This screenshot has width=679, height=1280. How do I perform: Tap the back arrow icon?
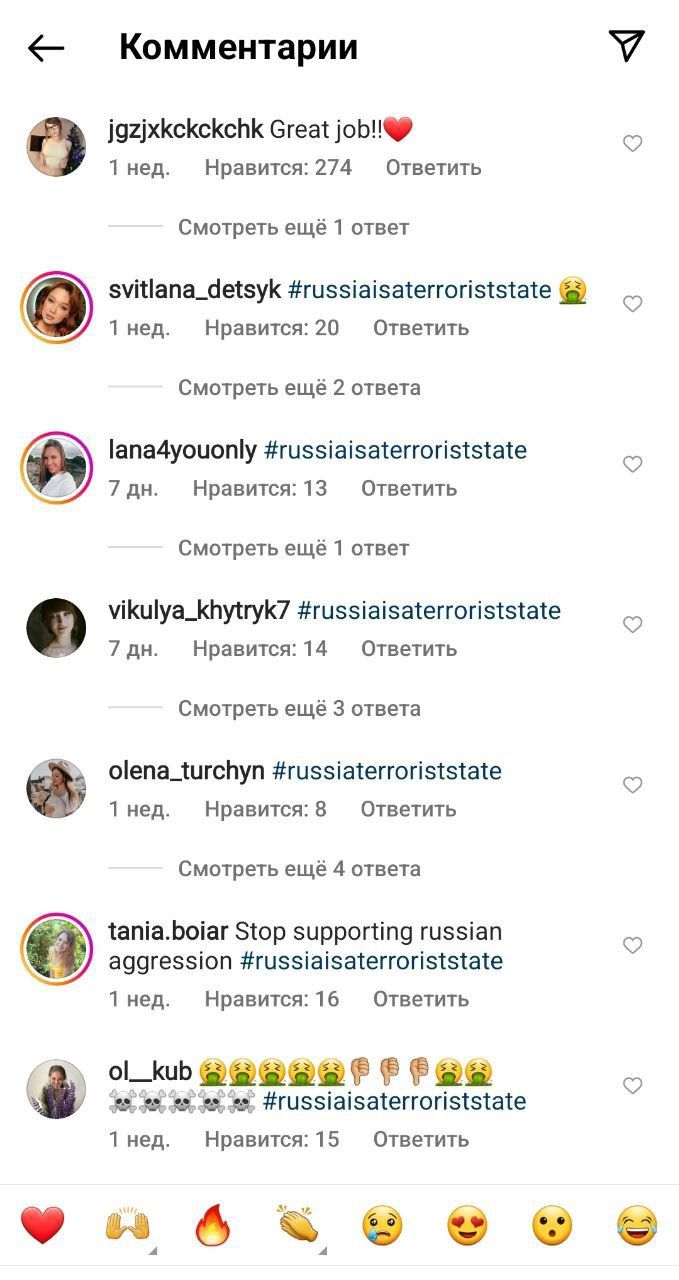(x=46, y=47)
